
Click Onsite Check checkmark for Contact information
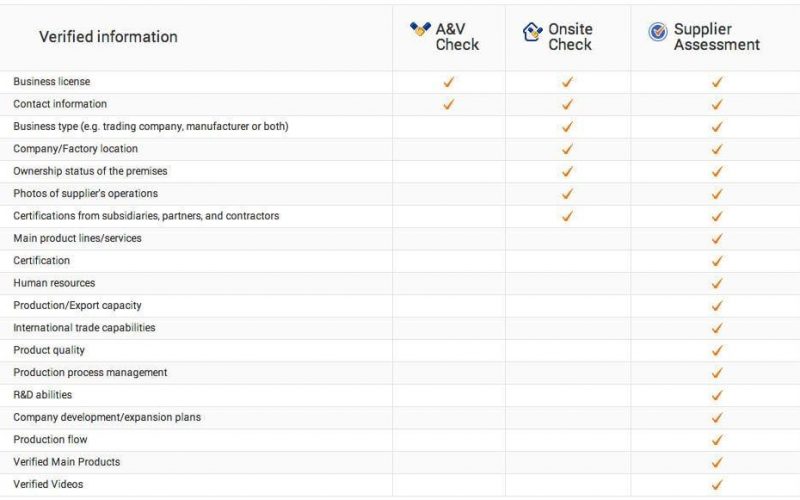coord(568,104)
